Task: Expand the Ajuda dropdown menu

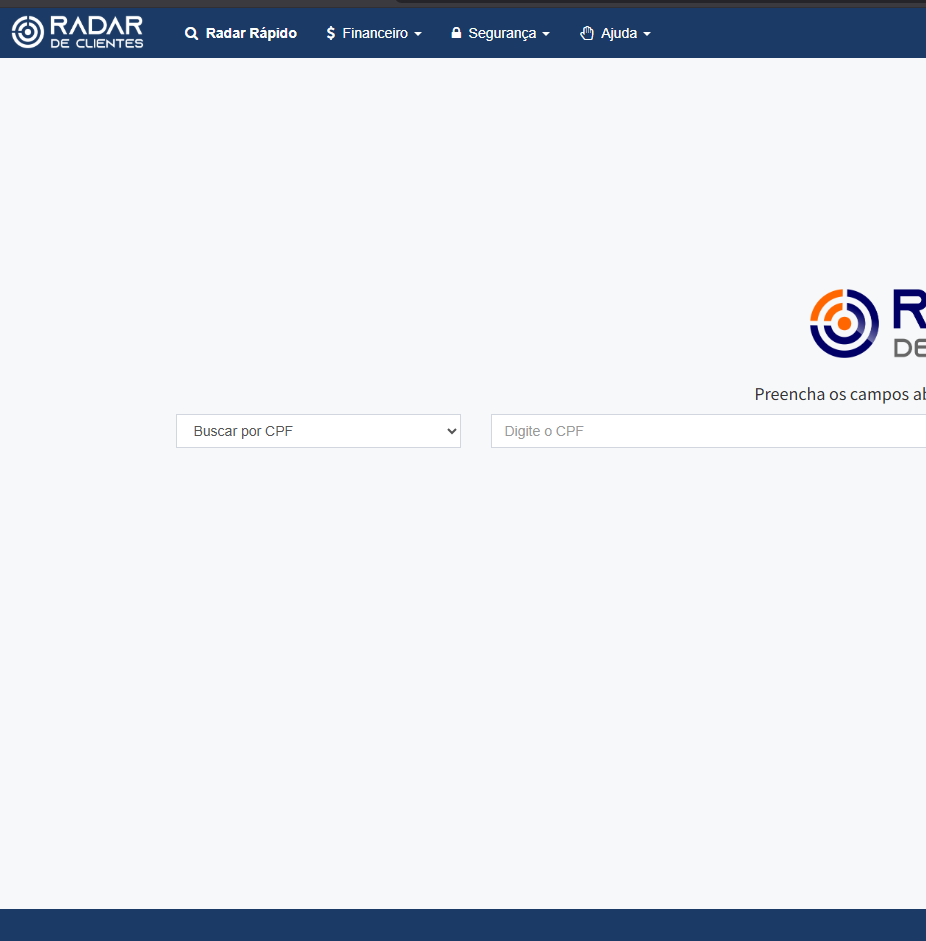Action: [x=615, y=33]
